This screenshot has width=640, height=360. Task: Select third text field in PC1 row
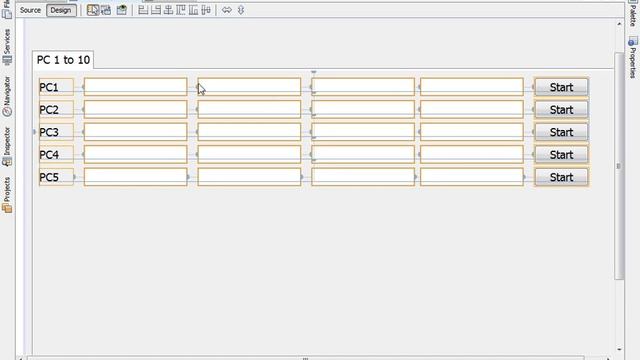(x=363, y=87)
